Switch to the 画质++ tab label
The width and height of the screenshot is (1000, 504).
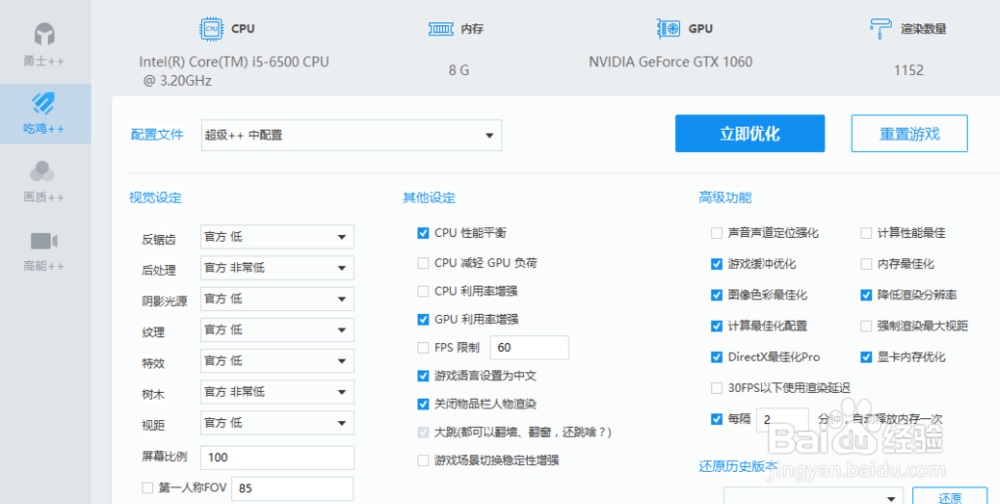click(x=44, y=197)
